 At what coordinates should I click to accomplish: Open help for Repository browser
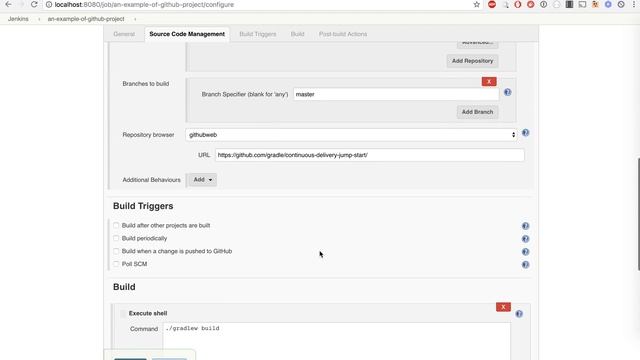pyautogui.click(x=525, y=133)
